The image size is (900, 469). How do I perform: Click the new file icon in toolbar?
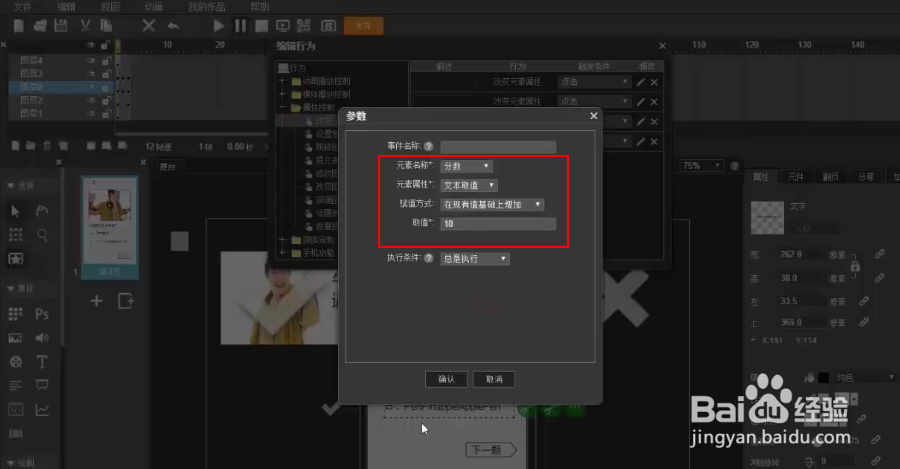(18, 26)
